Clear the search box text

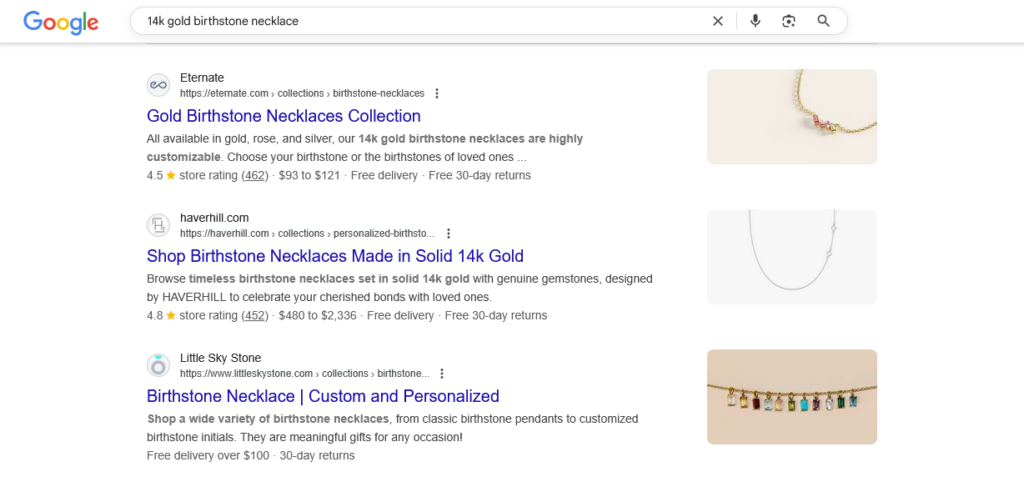717,21
